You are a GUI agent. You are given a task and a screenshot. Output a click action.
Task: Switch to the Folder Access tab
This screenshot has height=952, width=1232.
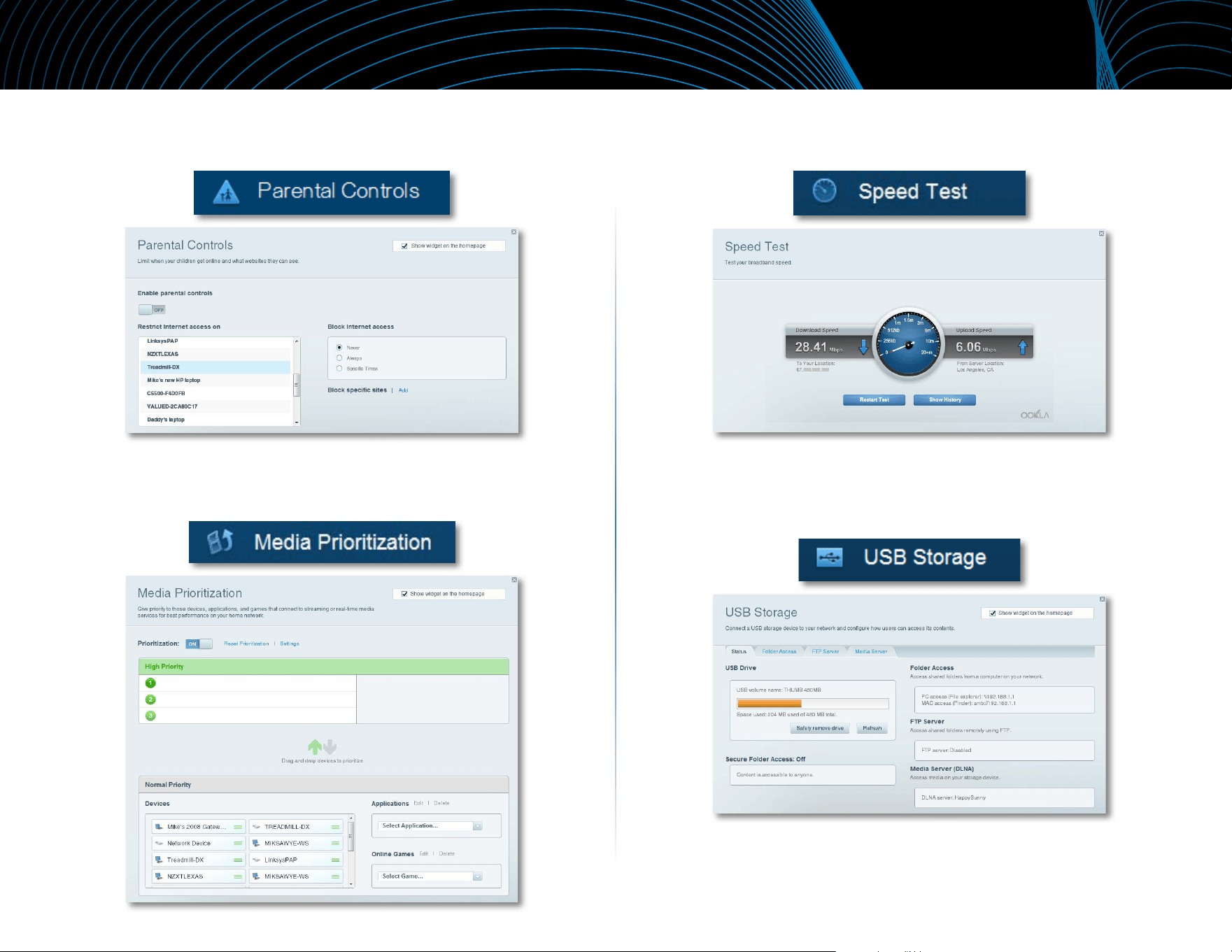[779, 652]
